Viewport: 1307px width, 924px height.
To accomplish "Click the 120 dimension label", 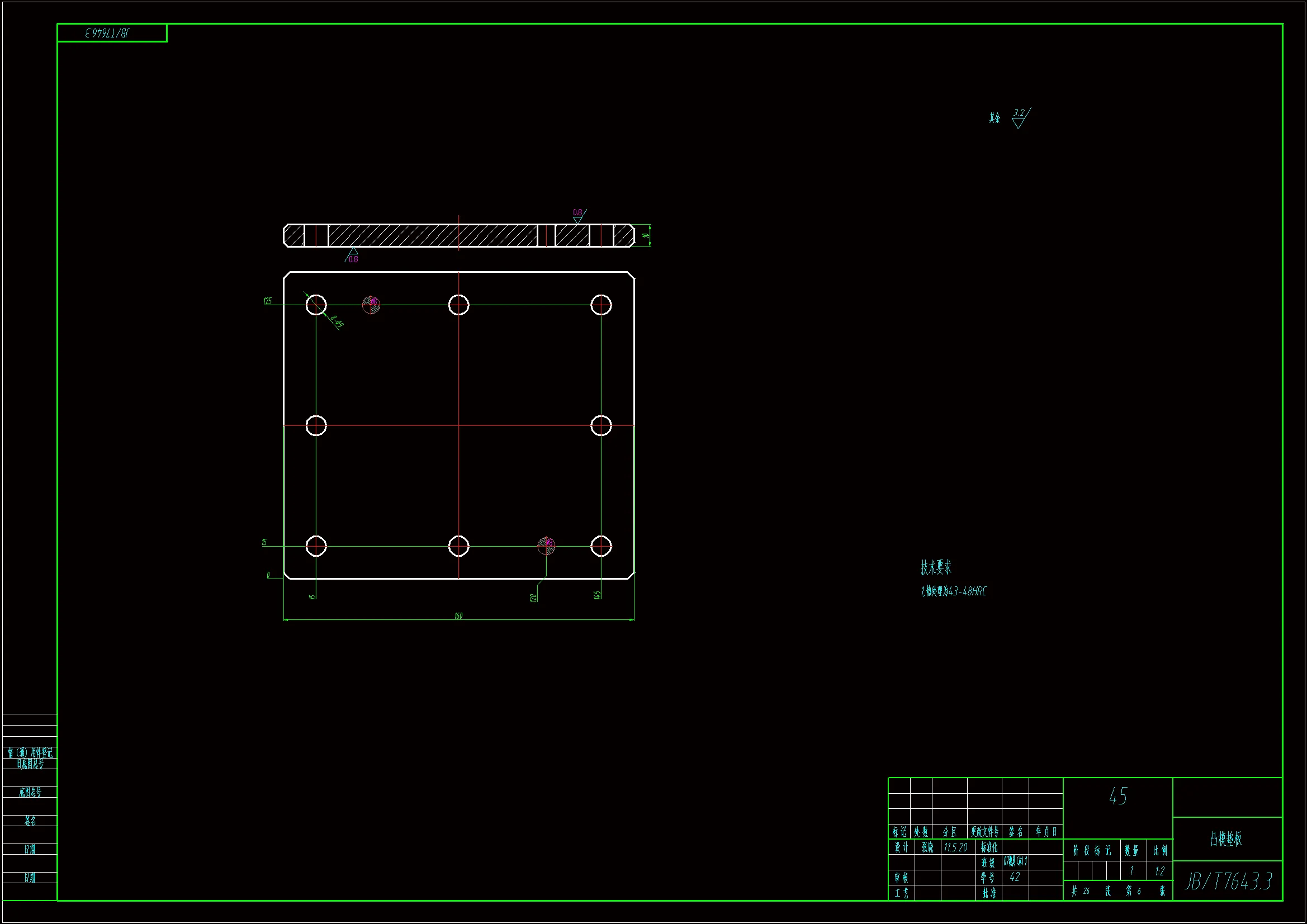I will pos(533,598).
